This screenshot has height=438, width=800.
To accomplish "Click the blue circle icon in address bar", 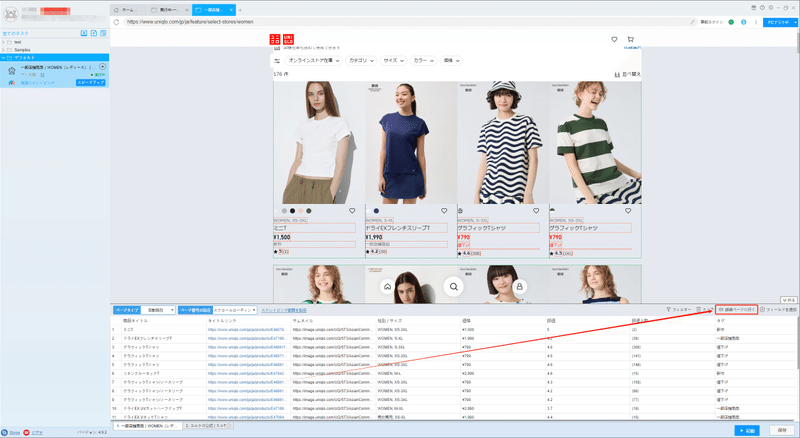I will (743, 22).
